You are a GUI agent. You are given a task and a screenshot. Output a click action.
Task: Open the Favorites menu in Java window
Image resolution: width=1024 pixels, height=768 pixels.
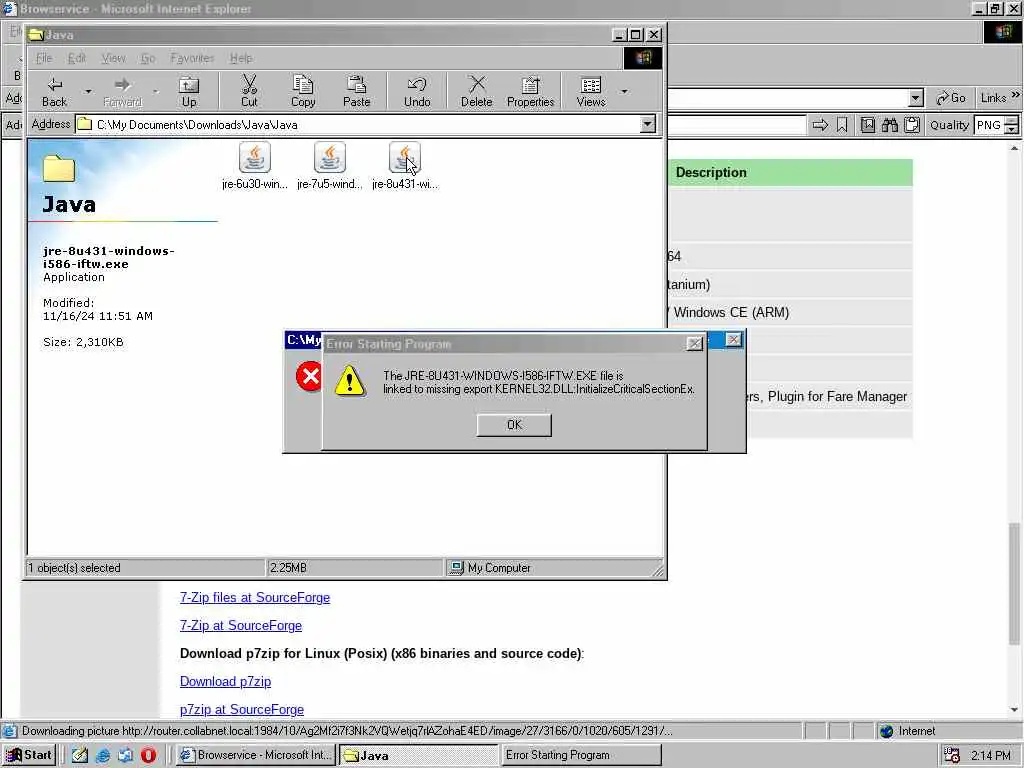(192, 58)
